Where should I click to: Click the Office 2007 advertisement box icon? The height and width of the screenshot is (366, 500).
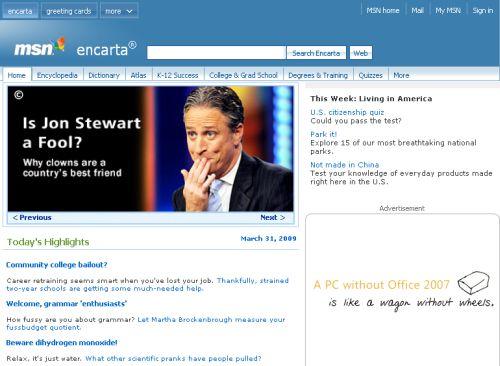[x=473, y=283]
